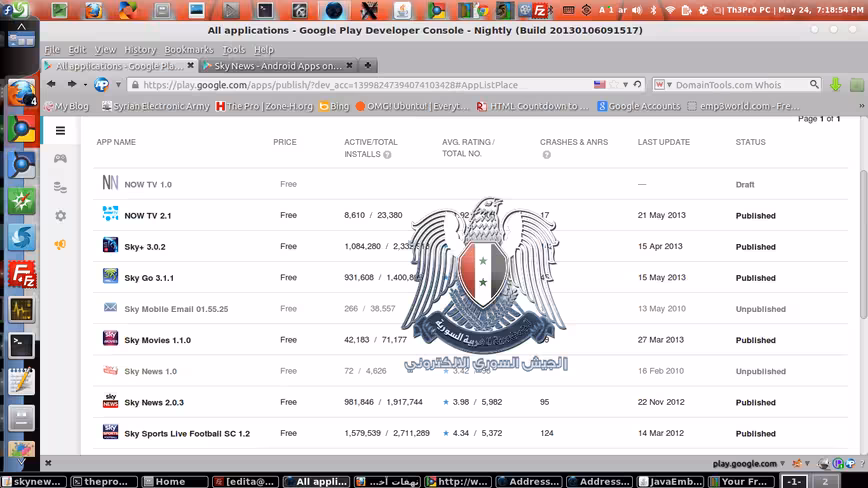Expand the bookmarks toolbar overflow chevron
This screenshot has height=488, width=868.
click(x=861, y=106)
